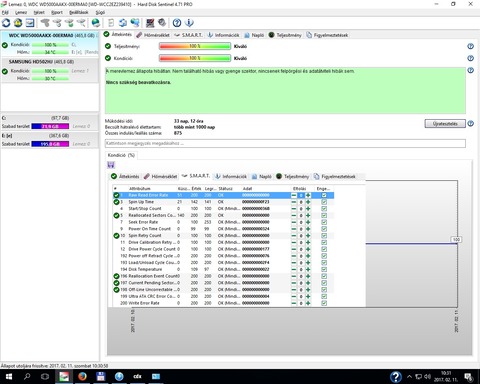Click the comment input field below statistics
The image size is (480, 384).
click(285, 143)
